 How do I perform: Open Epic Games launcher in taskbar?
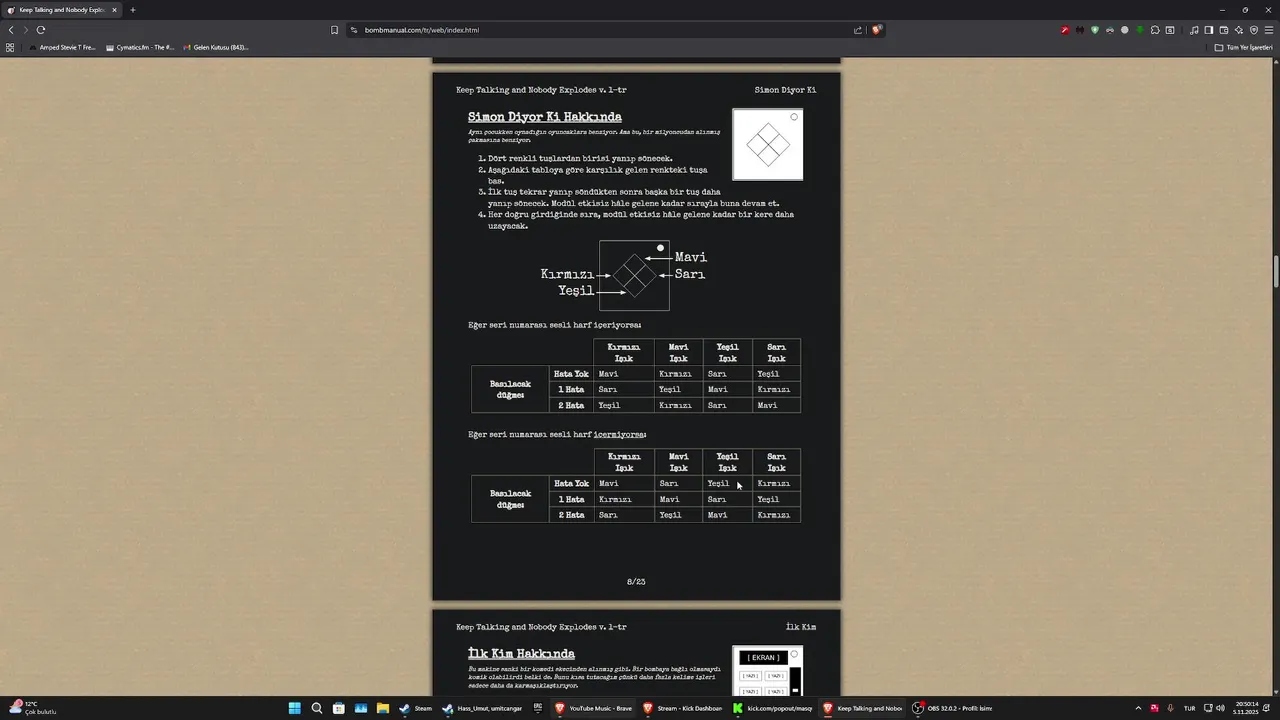click(538, 708)
